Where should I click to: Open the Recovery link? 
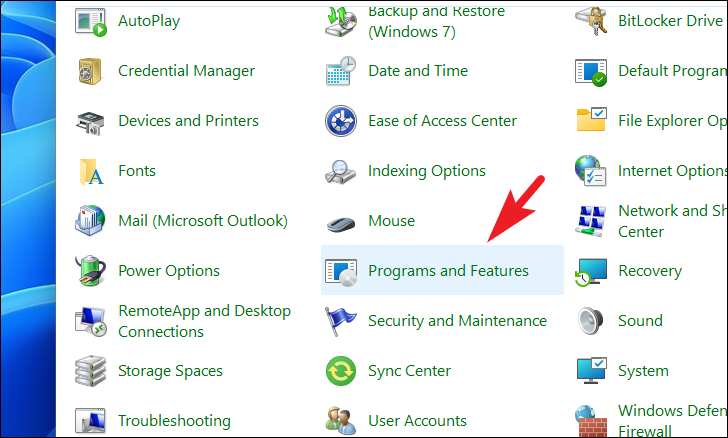coord(650,271)
